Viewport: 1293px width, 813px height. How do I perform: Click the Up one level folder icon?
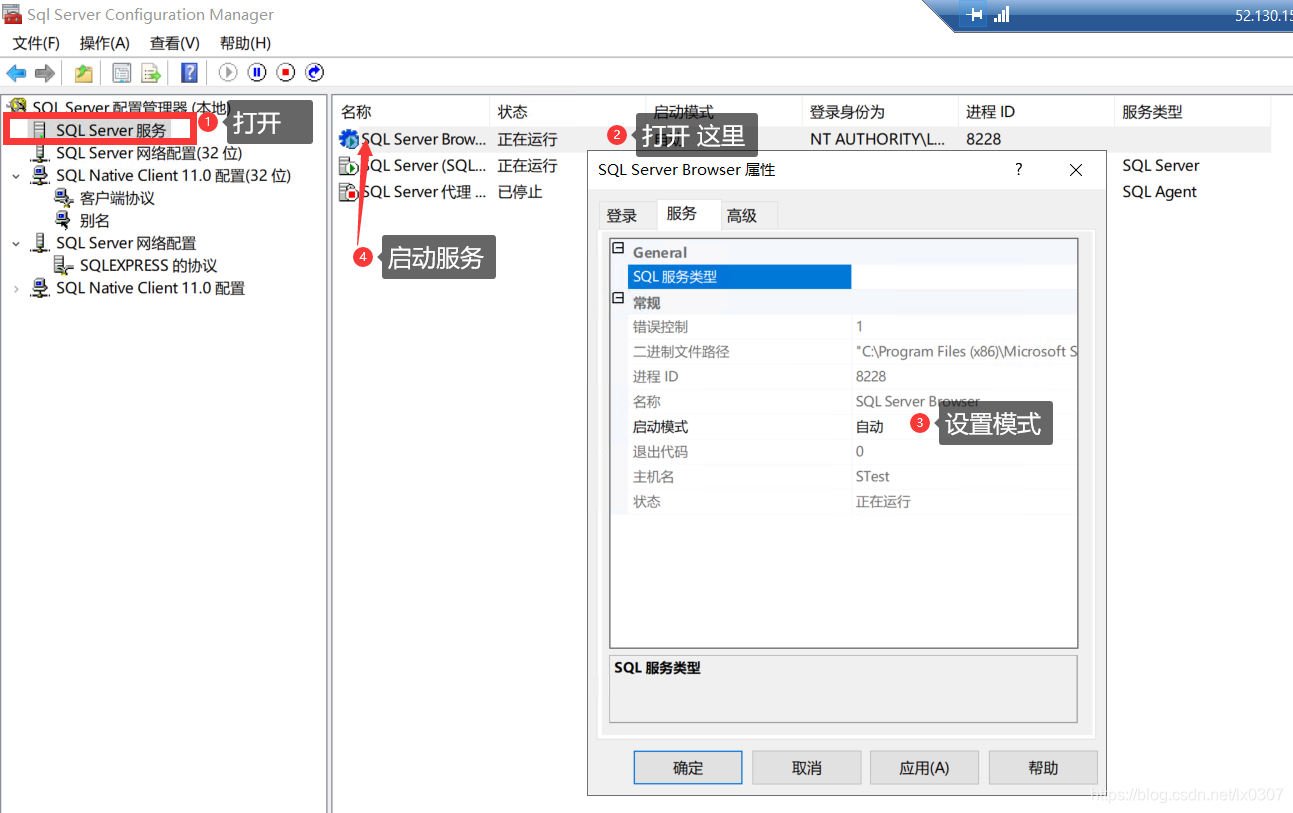pyautogui.click(x=84, y=73)
